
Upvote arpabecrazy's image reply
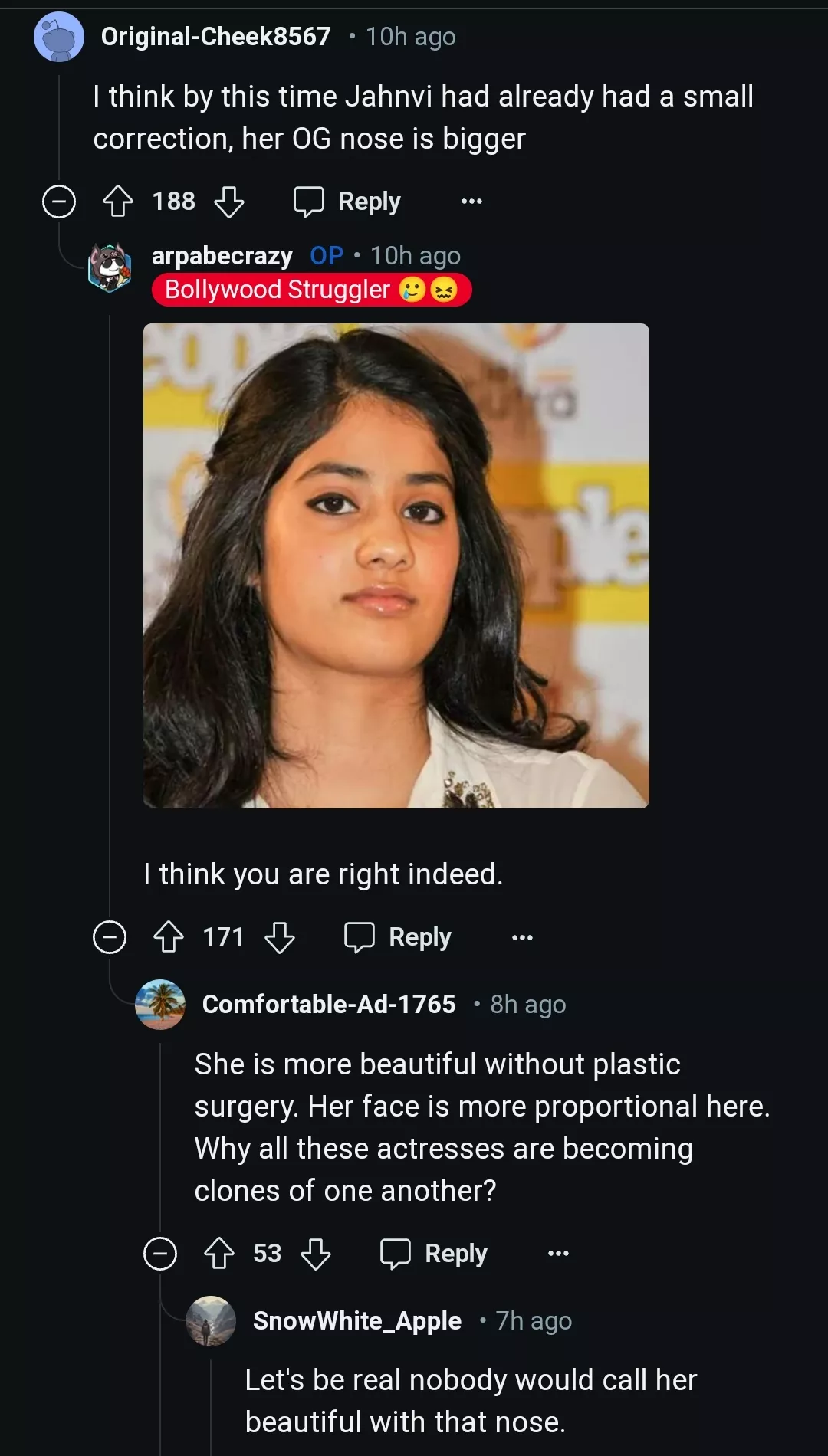click(x=169, y=937)
